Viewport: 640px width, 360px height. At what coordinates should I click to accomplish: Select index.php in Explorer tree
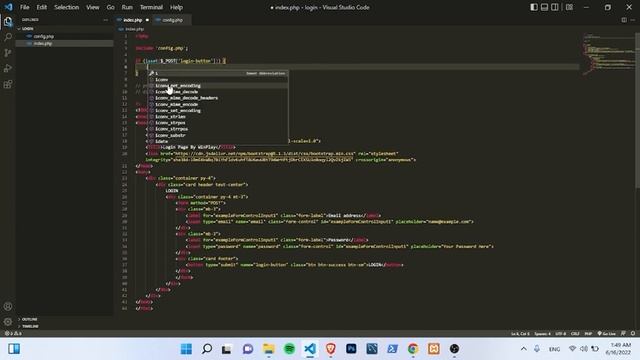pyautogui.click(x=43, y=43)
